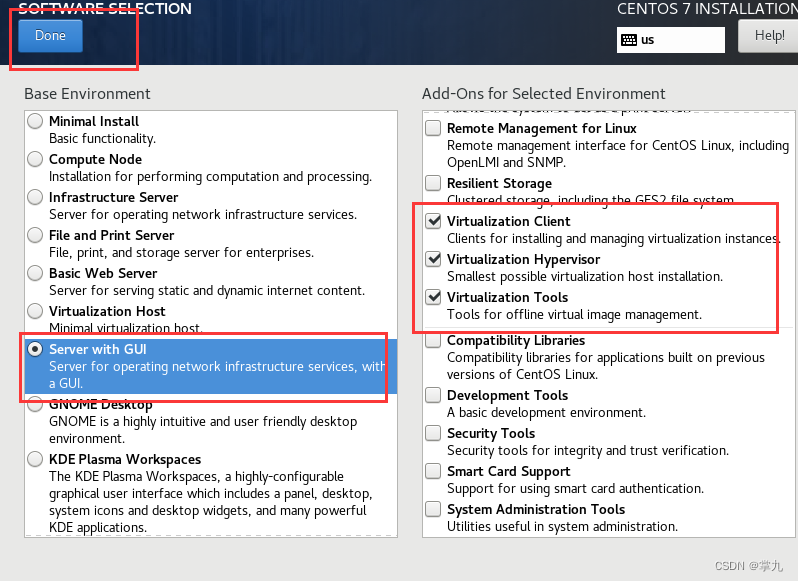This screenshot has width=798, height=581.
Task: Click 'Smallest possible virtualization host installation.' text
Action: 585,276
